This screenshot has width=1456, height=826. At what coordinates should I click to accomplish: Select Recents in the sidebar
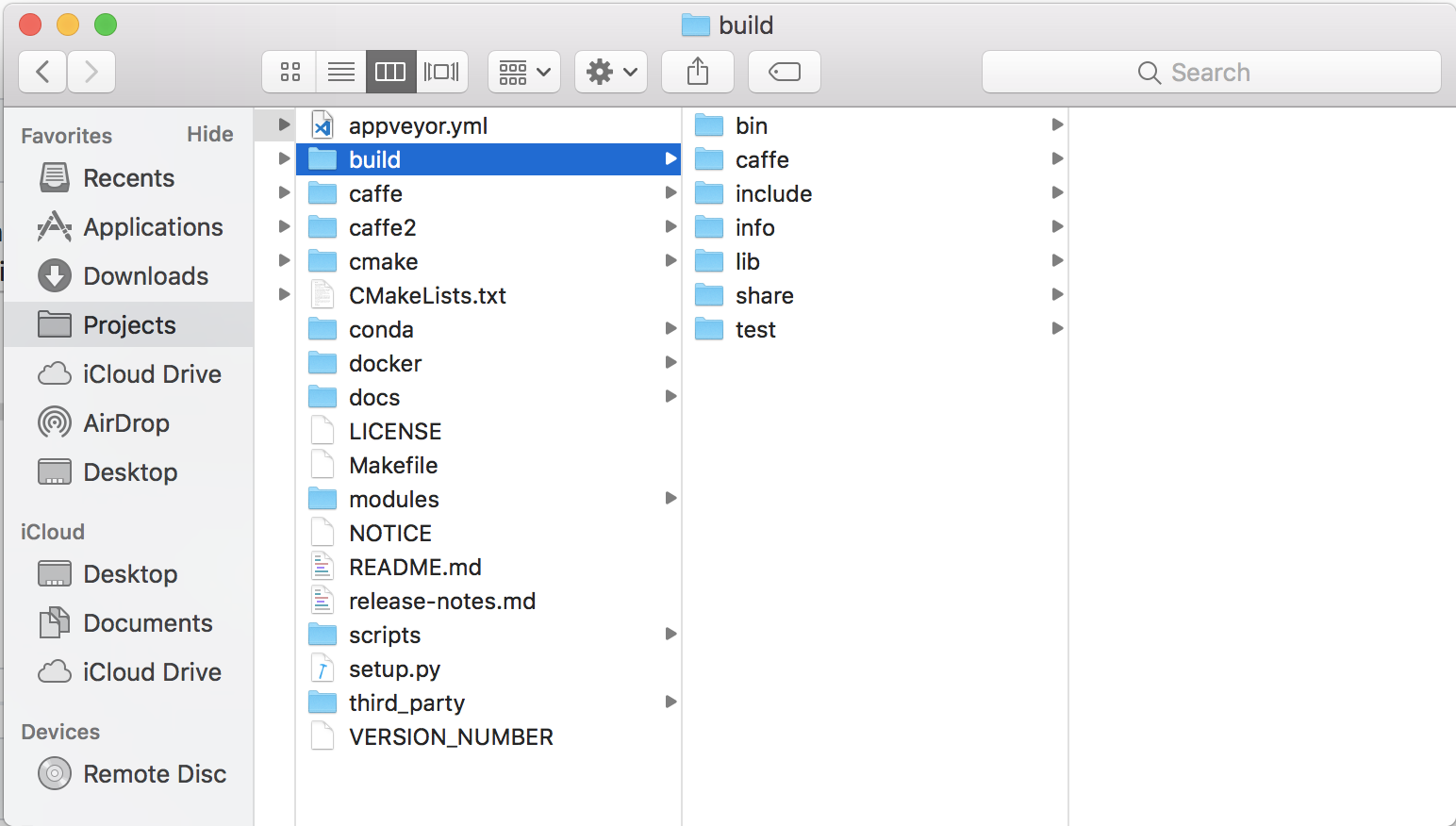click(129, 177)
